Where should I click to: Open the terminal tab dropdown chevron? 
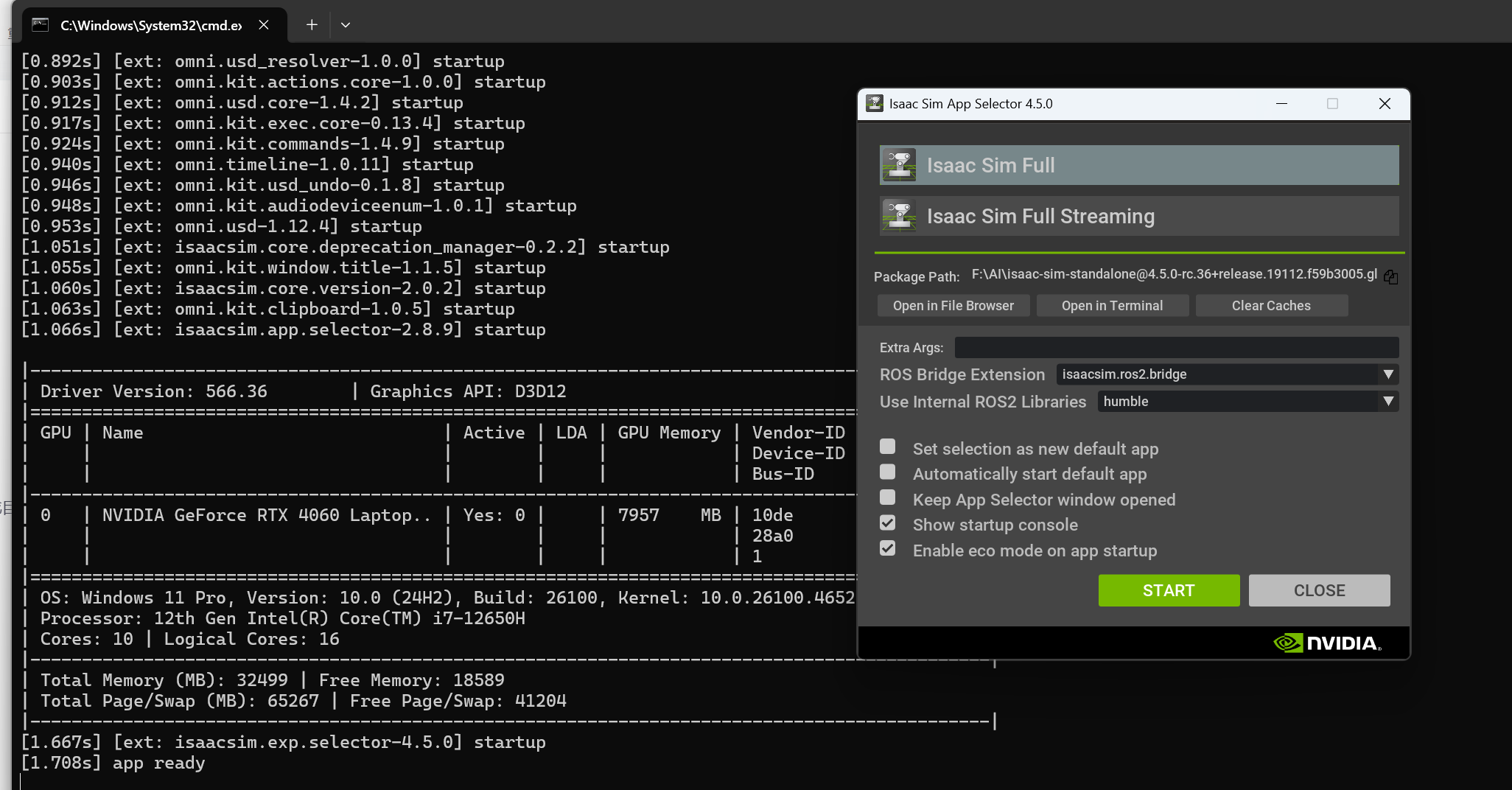346,25
